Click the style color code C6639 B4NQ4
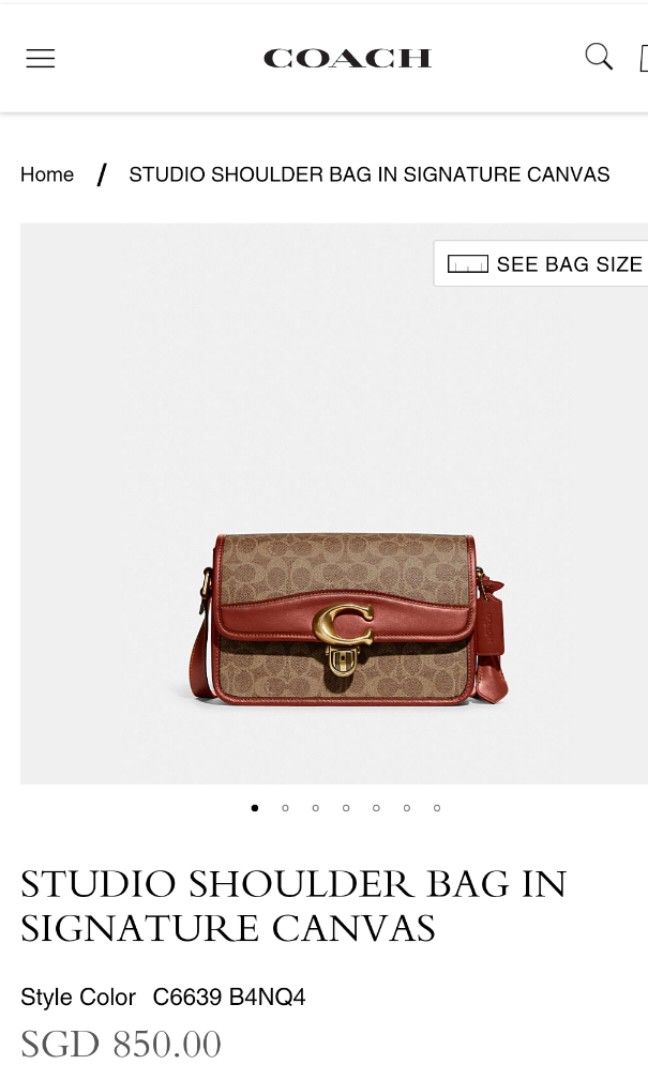The image size is (648, 1080). pos(229,997)
